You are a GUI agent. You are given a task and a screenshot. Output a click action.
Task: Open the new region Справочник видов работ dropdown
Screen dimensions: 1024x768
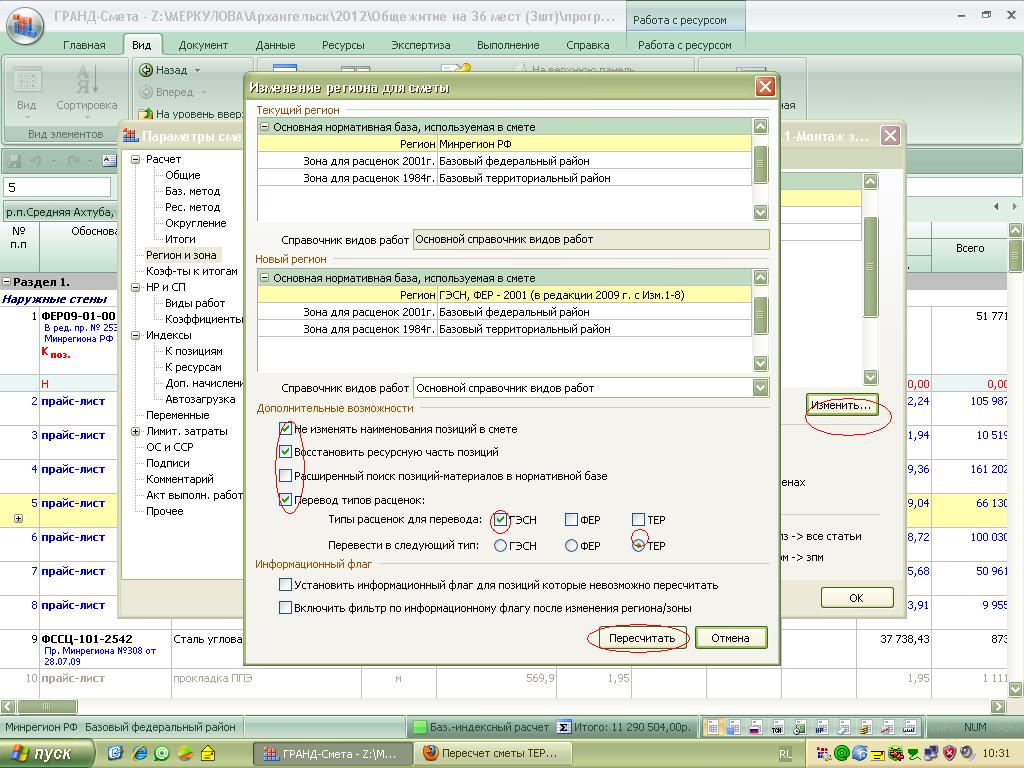760,388
